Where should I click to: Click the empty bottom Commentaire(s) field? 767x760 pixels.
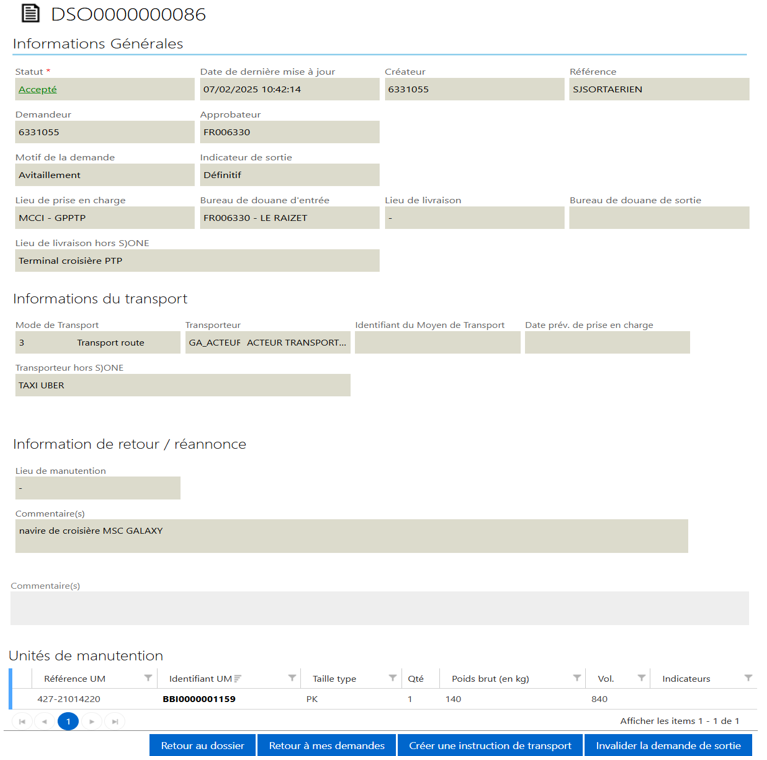[379, 608]
